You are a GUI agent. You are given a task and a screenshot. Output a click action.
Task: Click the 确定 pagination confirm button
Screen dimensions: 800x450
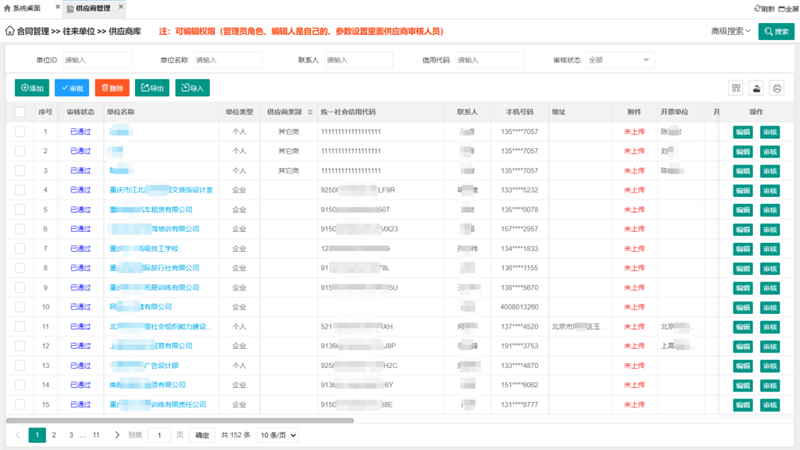pos(202,435)
